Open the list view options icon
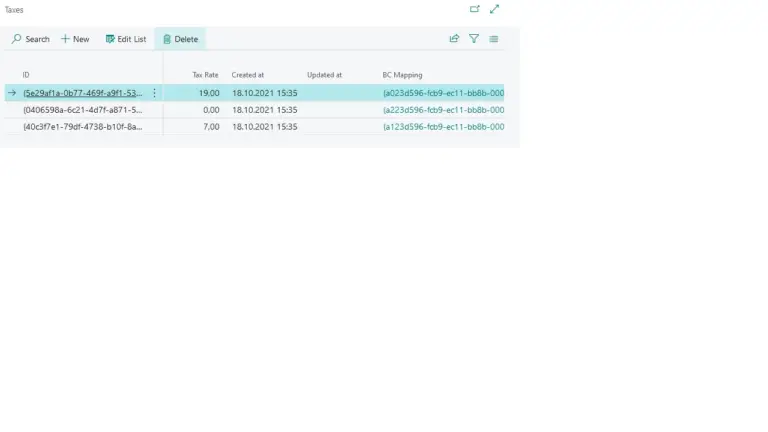The width and height of the screenshot is (768, 432). 494,39
